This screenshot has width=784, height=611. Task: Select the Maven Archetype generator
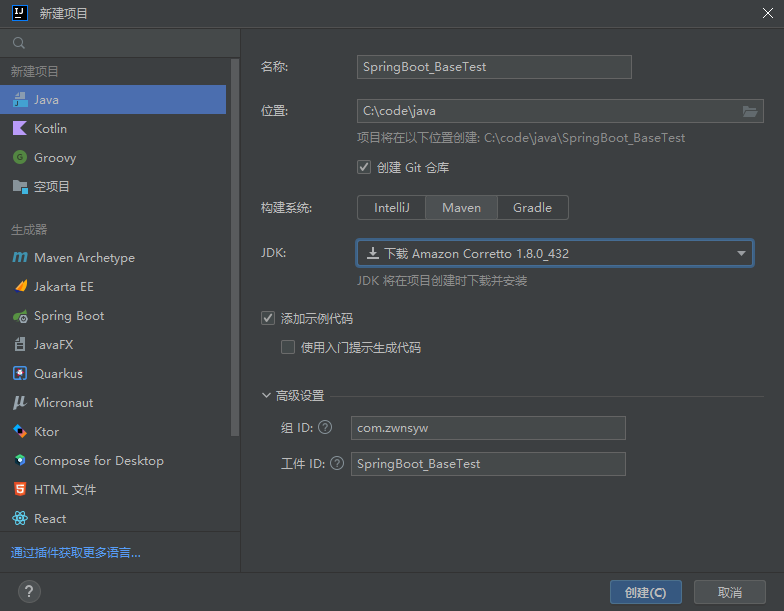coord(113,258)
